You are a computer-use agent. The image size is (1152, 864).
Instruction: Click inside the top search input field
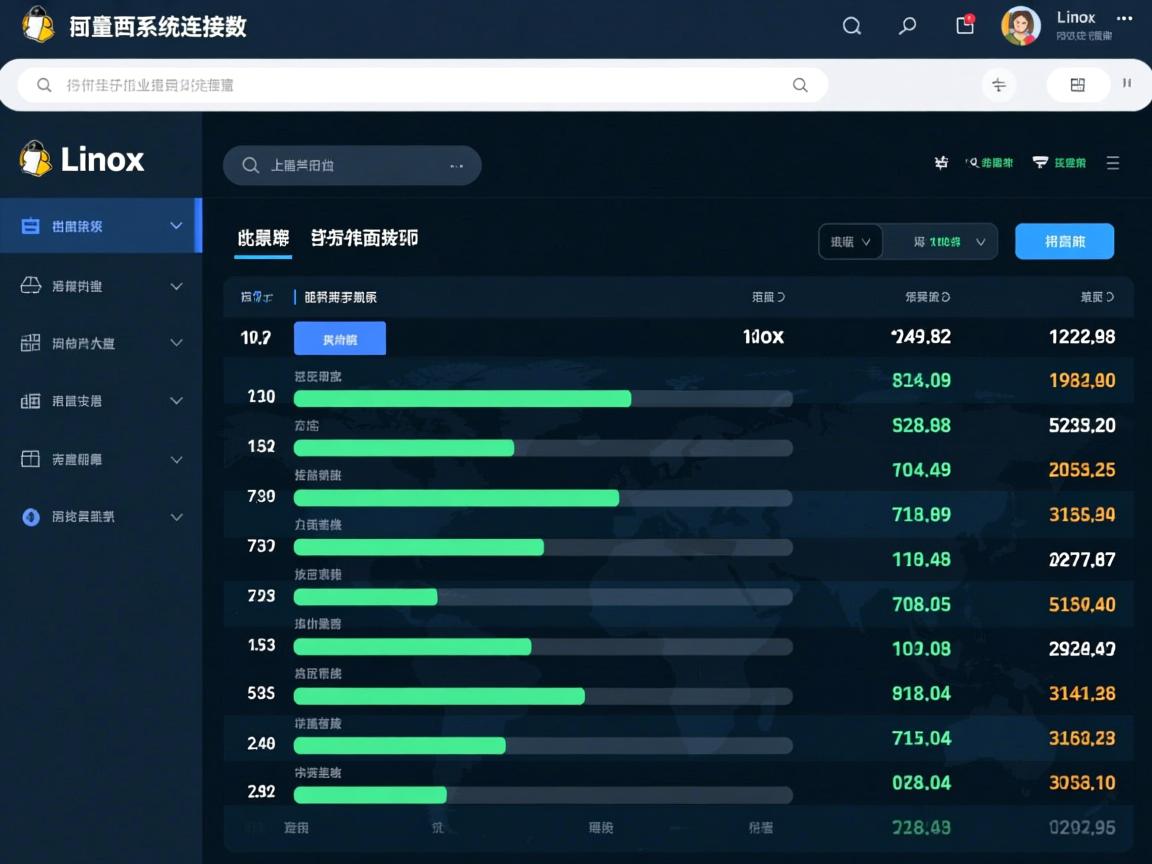400,85
